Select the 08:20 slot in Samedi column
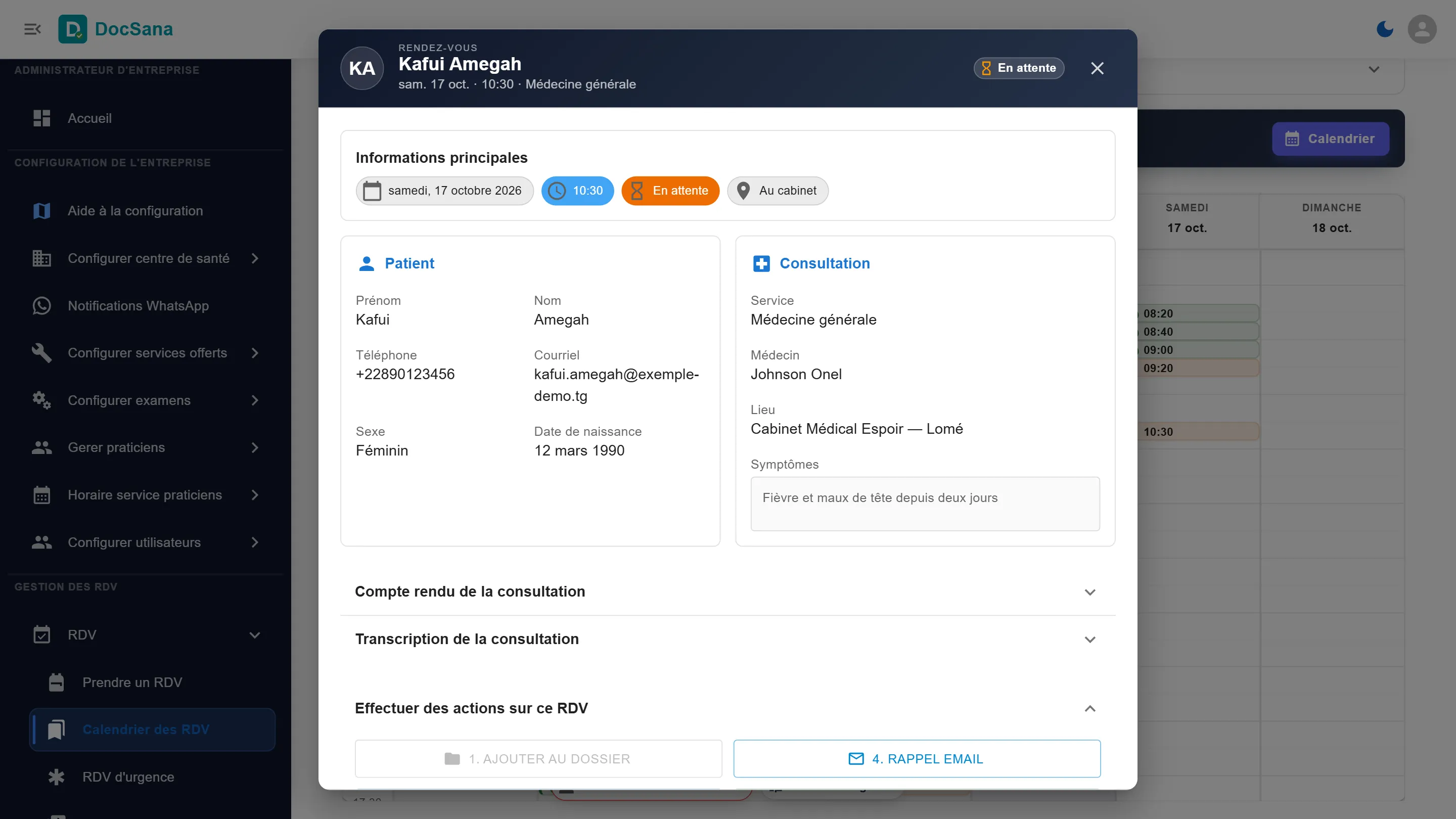This screenshot has height=819, width=1456. point(1198,313)
